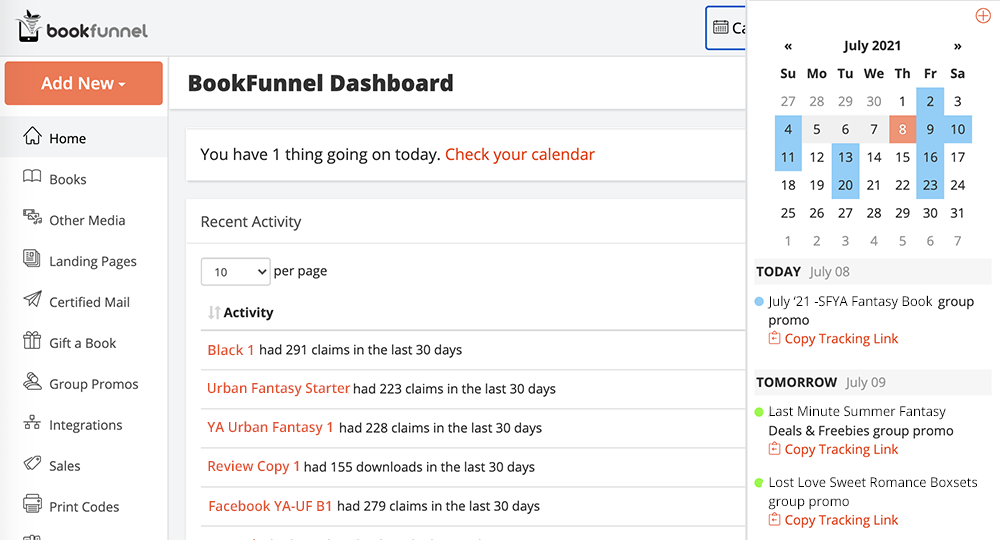Select July 8 on the calendar
This screenshot has height=540, width=1000.
click(x=902, y=129)
